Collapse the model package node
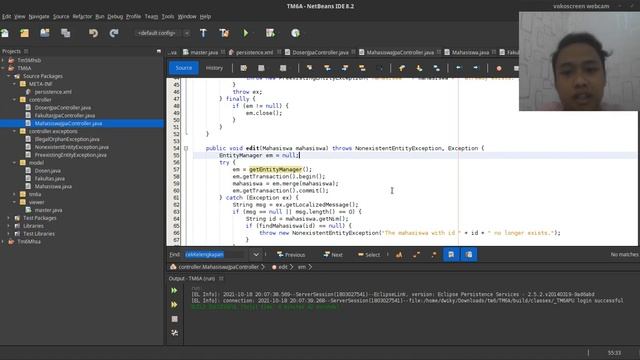Image resolution: width=640 pixels, height=360 pixels. 15,163
